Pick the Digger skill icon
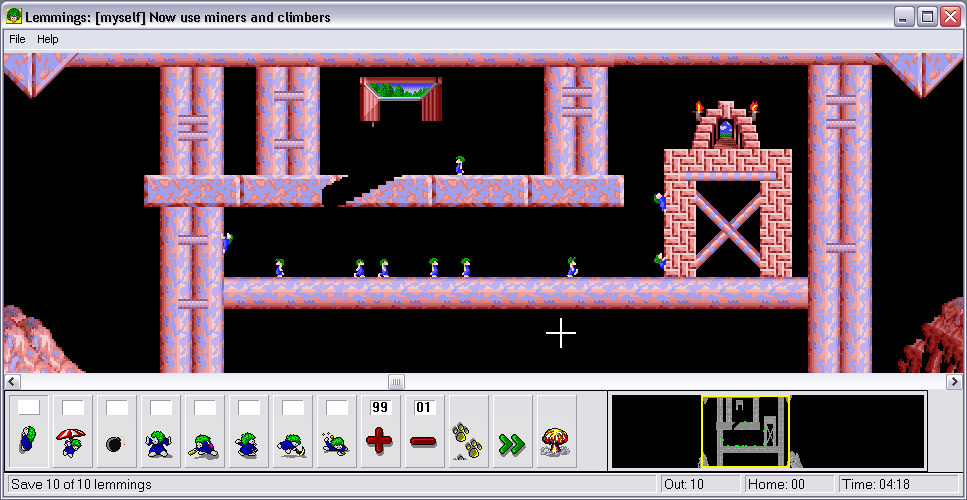Screen dimensions: 967x500 click(x=336, y=432)
